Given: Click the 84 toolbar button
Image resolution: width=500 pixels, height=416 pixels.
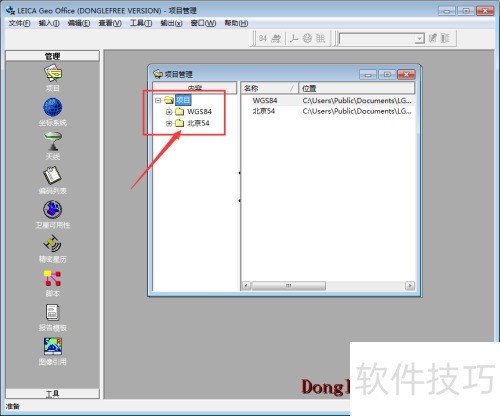Looking at the screenshot, I should click(263, 38).
